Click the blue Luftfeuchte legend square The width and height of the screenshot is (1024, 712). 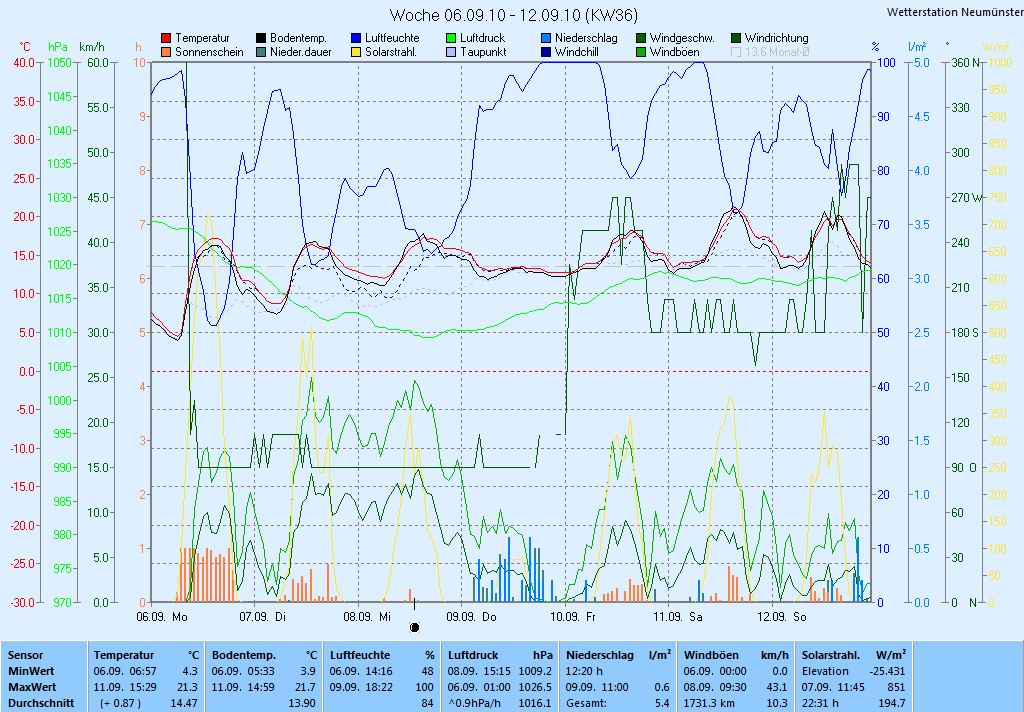[356, 38]
